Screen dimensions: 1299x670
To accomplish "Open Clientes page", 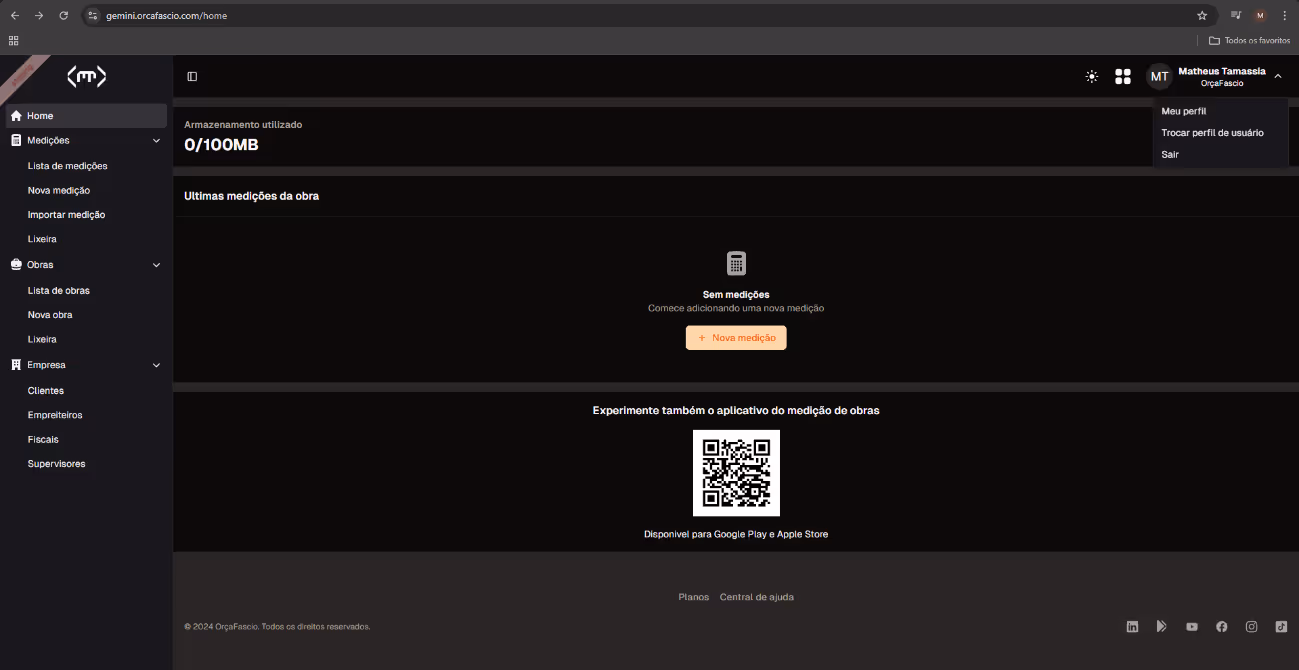I will (x=46, y=391).
